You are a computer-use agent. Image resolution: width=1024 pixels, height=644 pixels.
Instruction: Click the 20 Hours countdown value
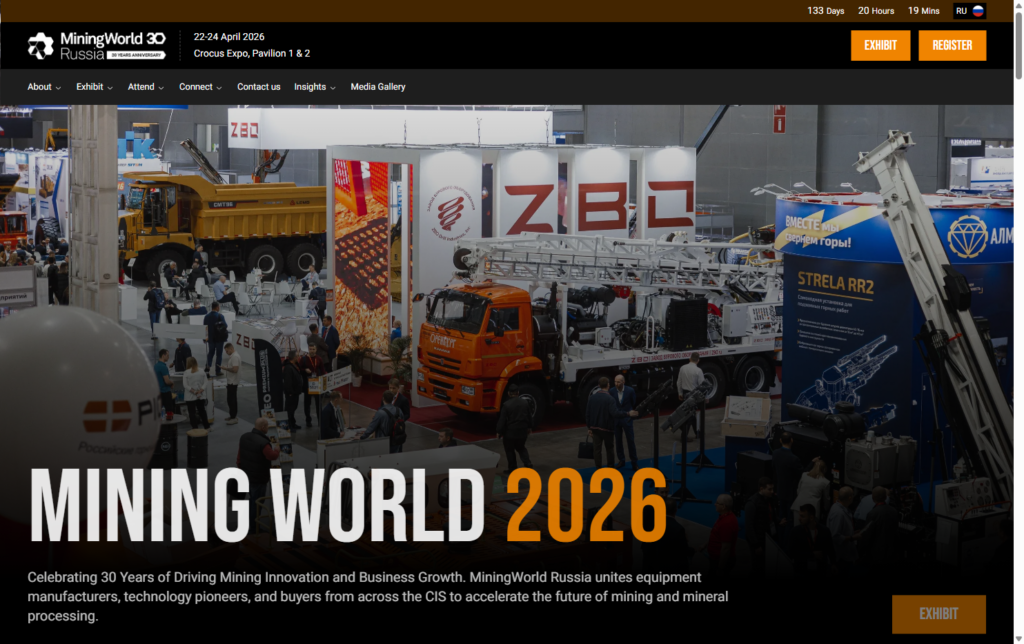876,11
